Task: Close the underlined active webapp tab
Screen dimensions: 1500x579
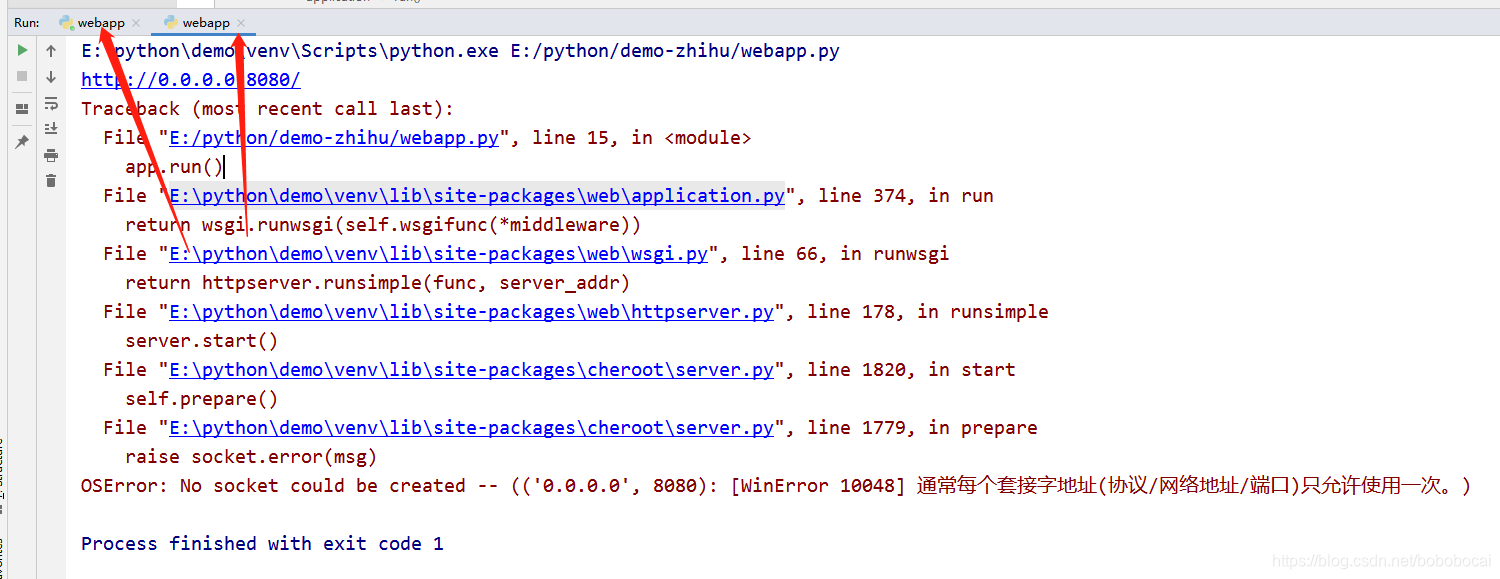Action: tap(241, 23)
